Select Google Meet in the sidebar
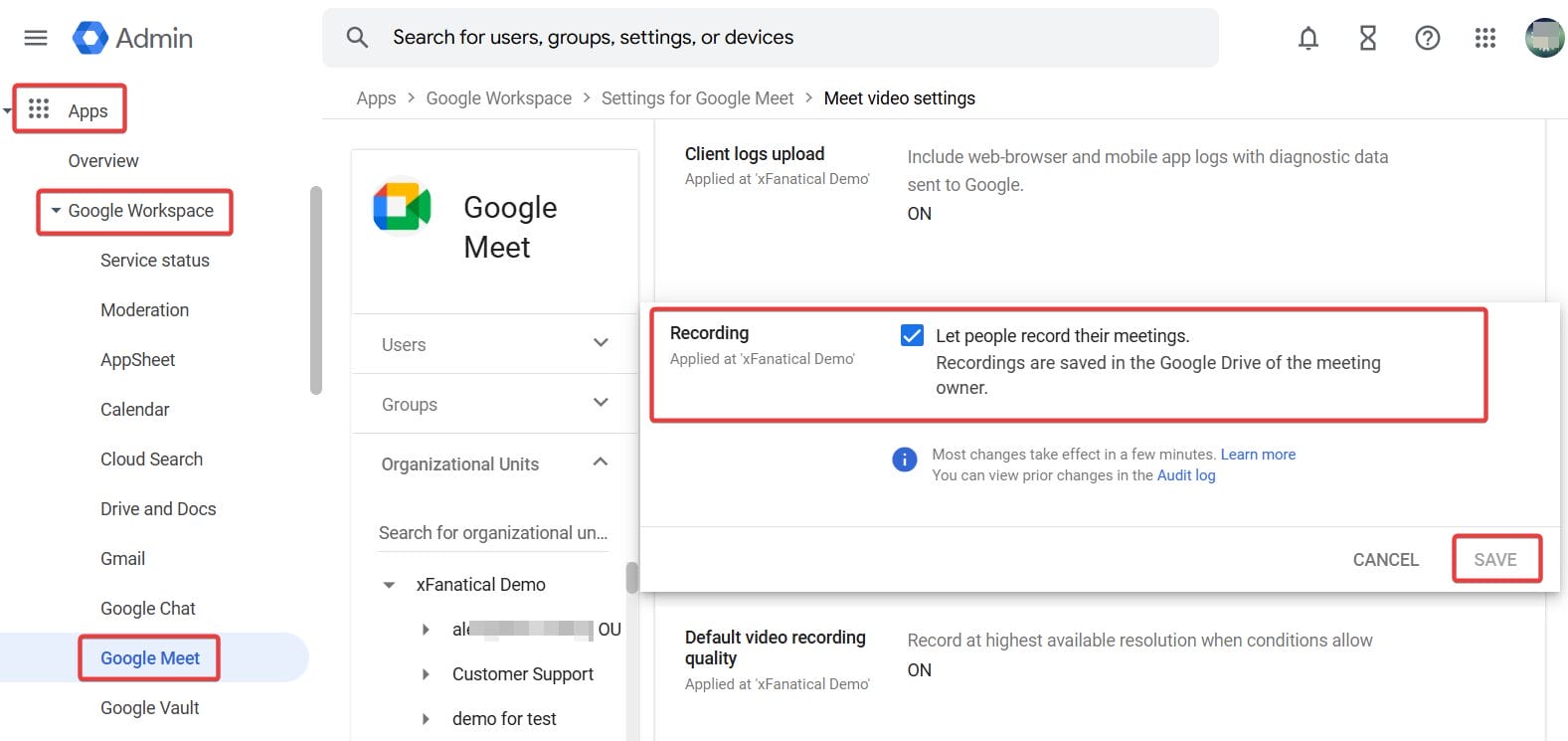Viewport: 1568px width, 741px height. (x=150, y=658)
